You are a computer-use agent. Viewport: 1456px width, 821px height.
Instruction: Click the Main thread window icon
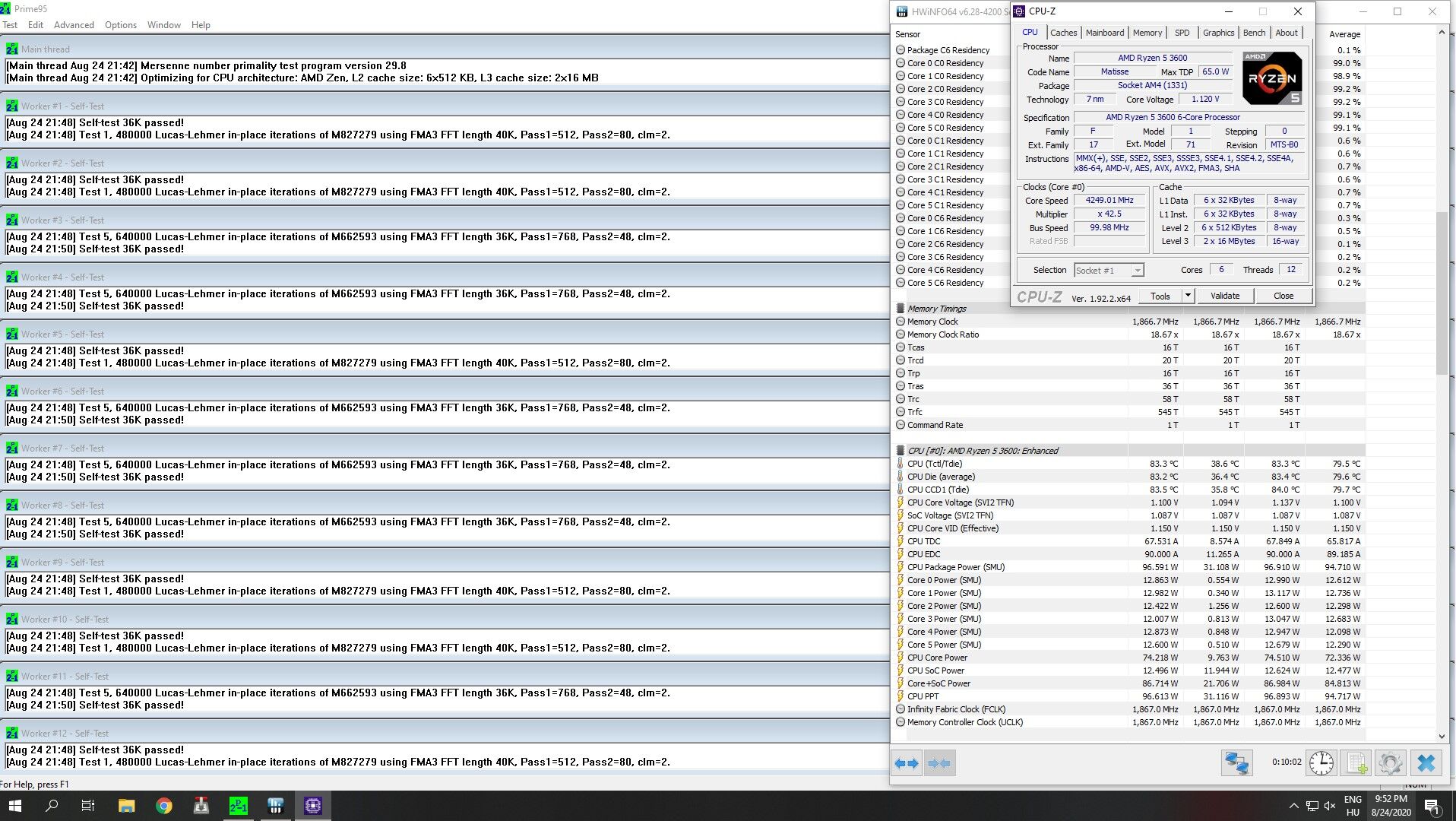[x=11, y=49]
